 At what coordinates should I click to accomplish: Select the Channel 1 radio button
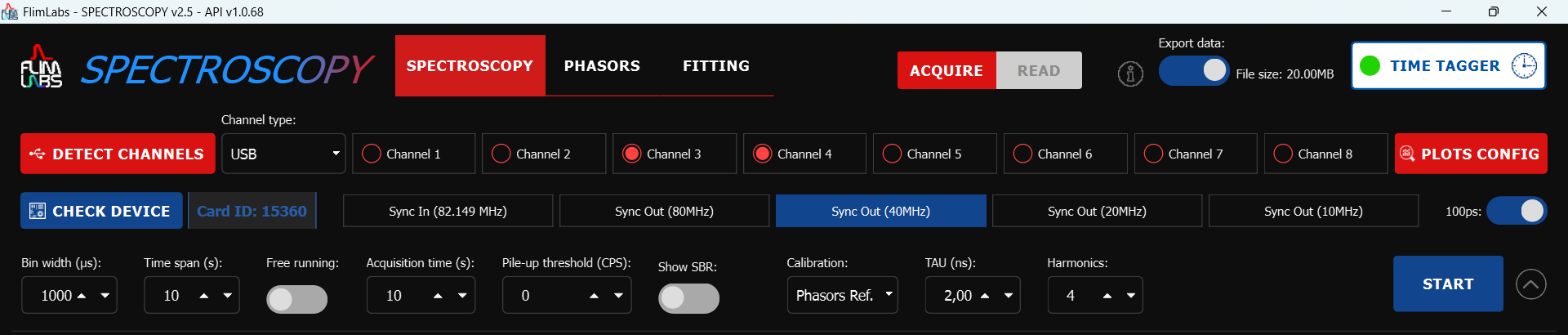pos(372,154)
